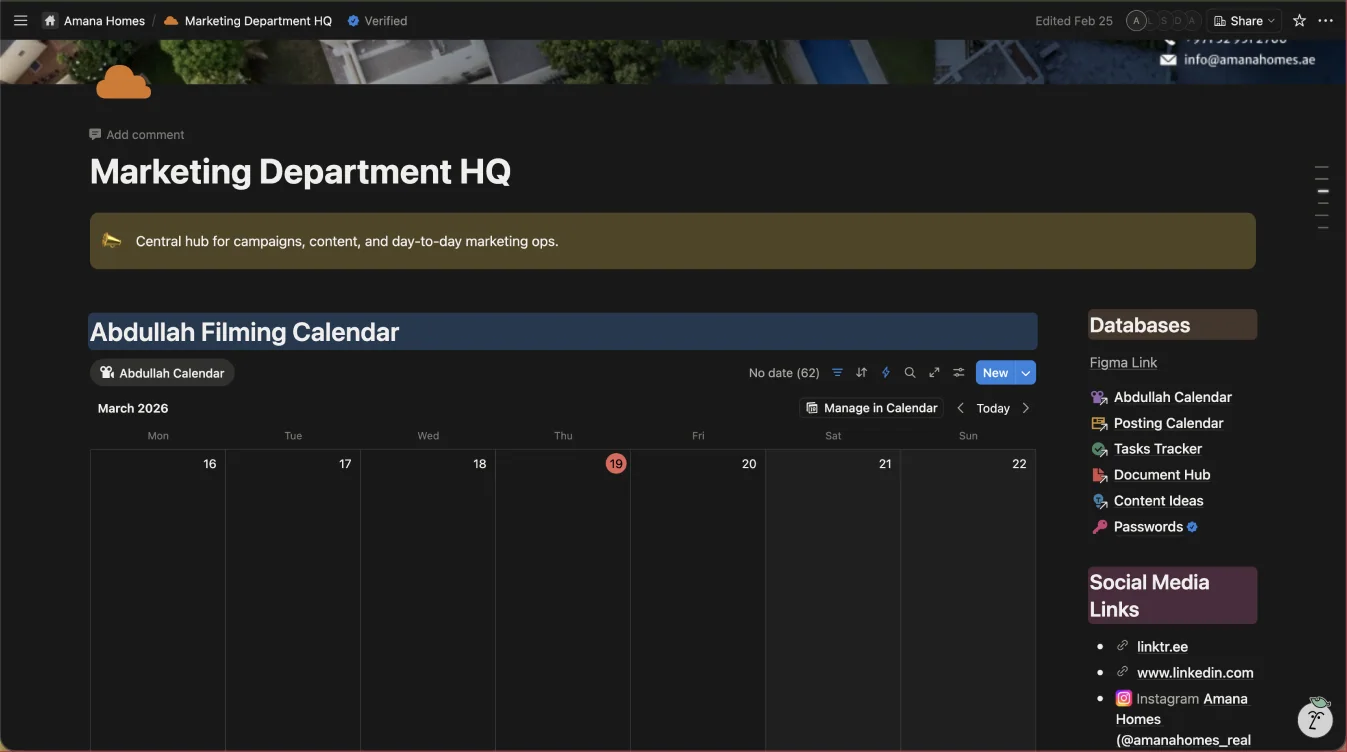Click the Verified badge

pyautogui.click(x=377, y=20)
